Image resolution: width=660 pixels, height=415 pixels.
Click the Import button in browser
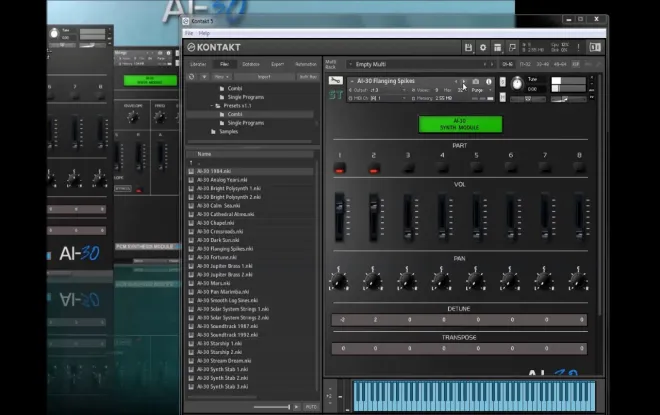point(264,76)
